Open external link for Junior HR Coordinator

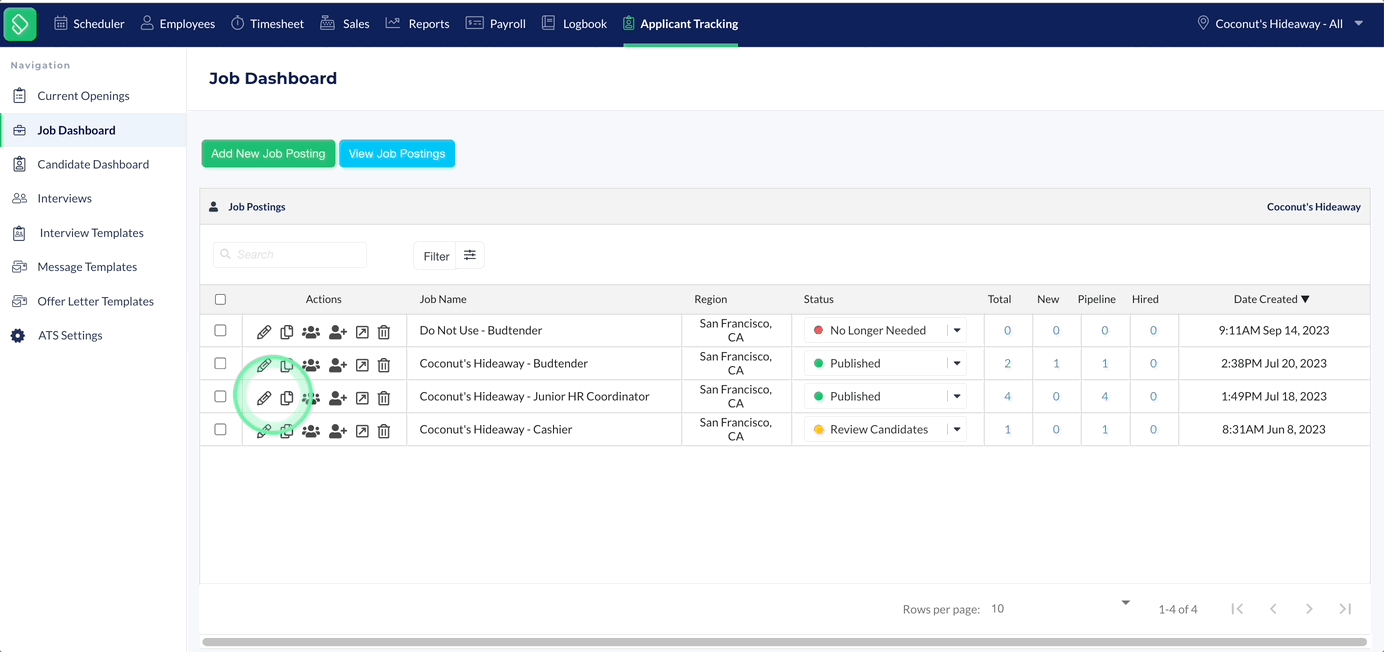coord(362,398)
